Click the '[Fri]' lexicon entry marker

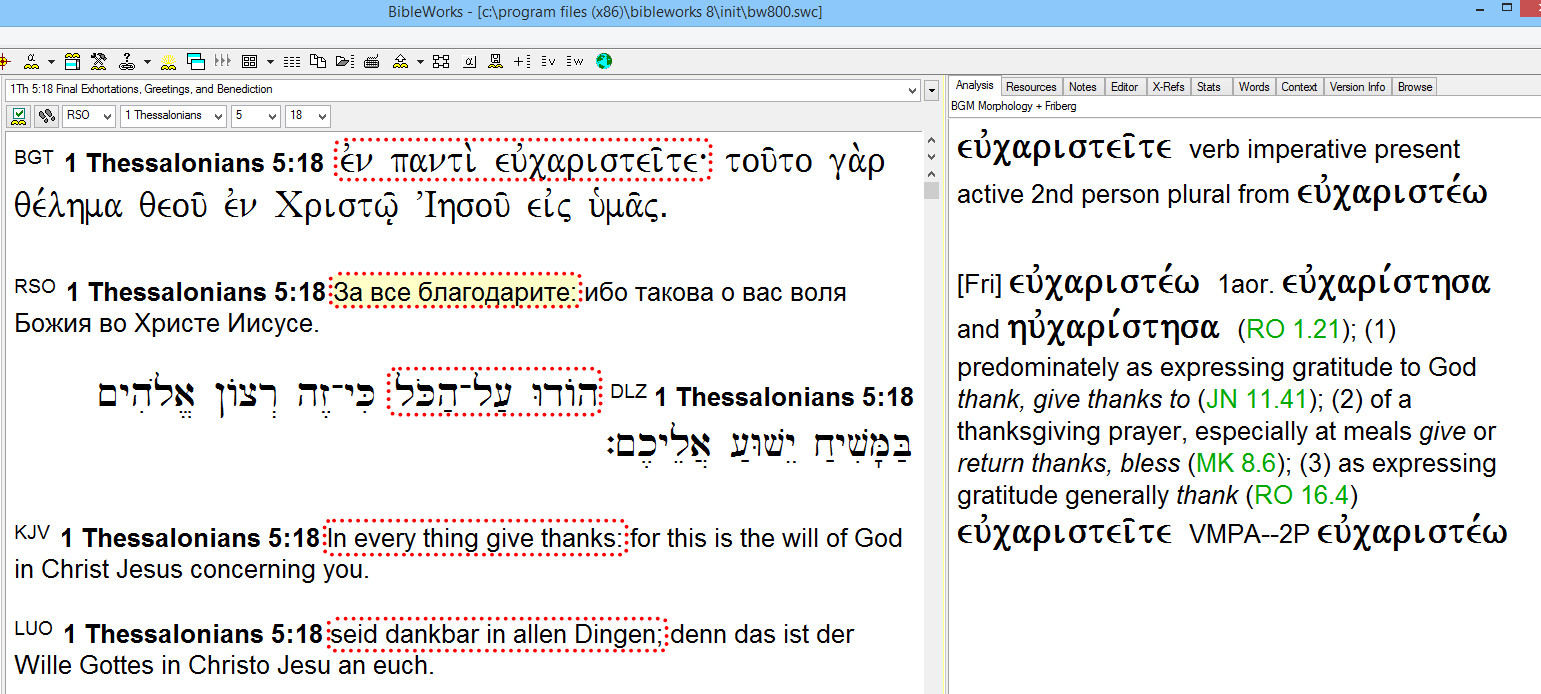pyautogui.click(x=980, y=284)
